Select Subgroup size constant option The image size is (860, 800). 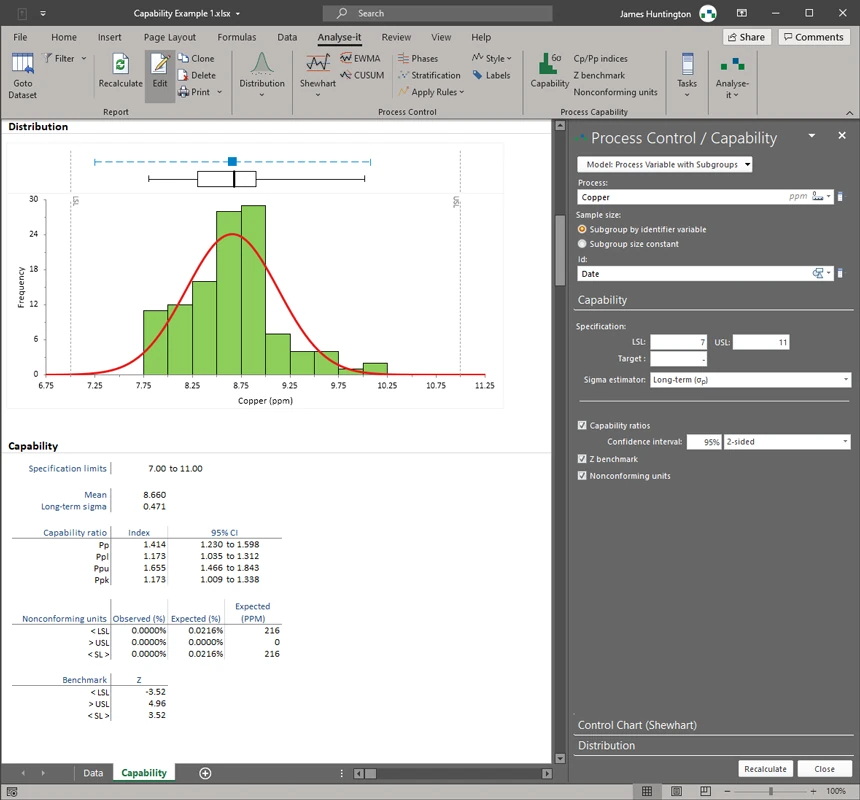pos(583,244)
